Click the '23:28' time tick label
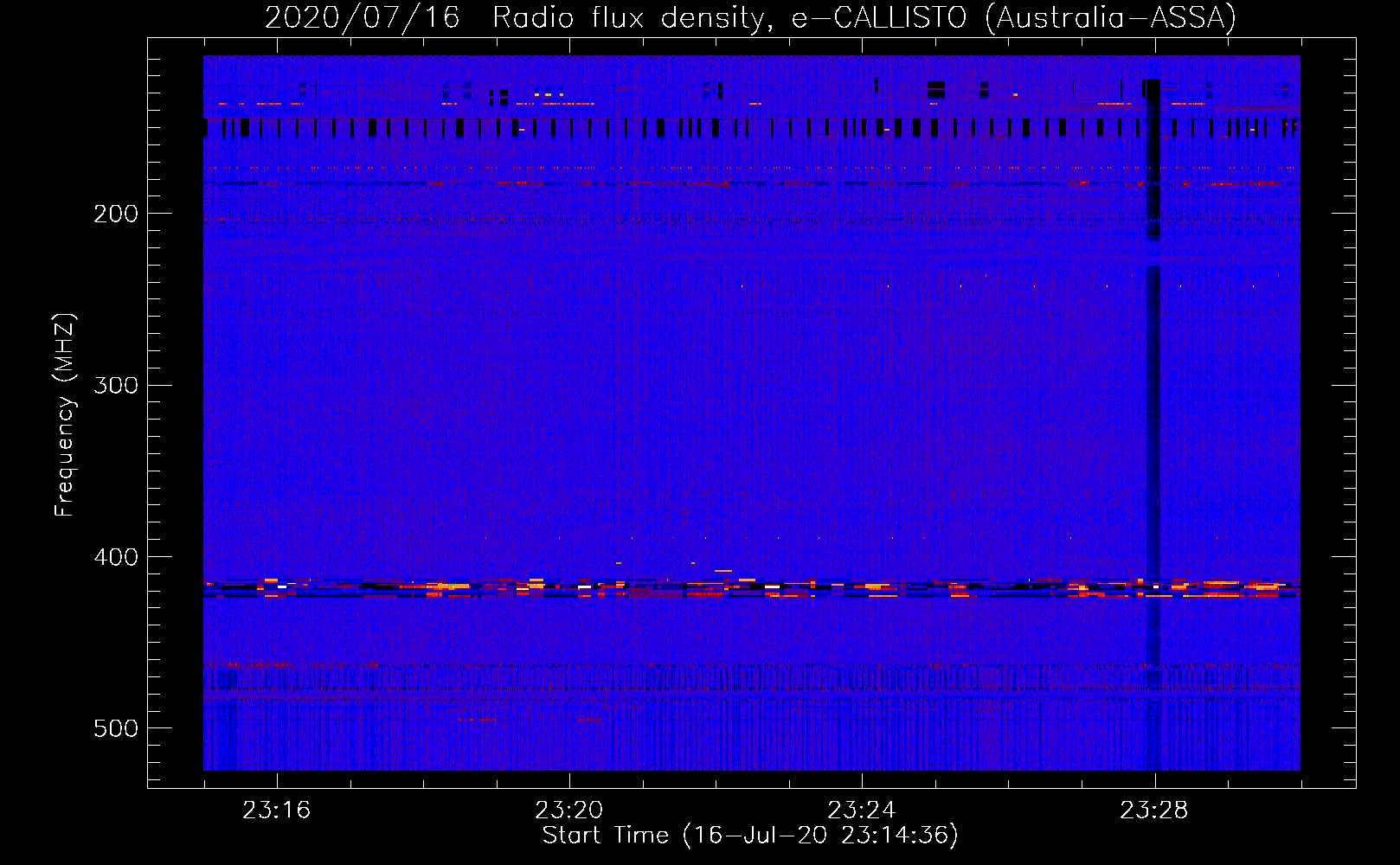The width and height of the screenshot is (1400, 865). 1153,811
